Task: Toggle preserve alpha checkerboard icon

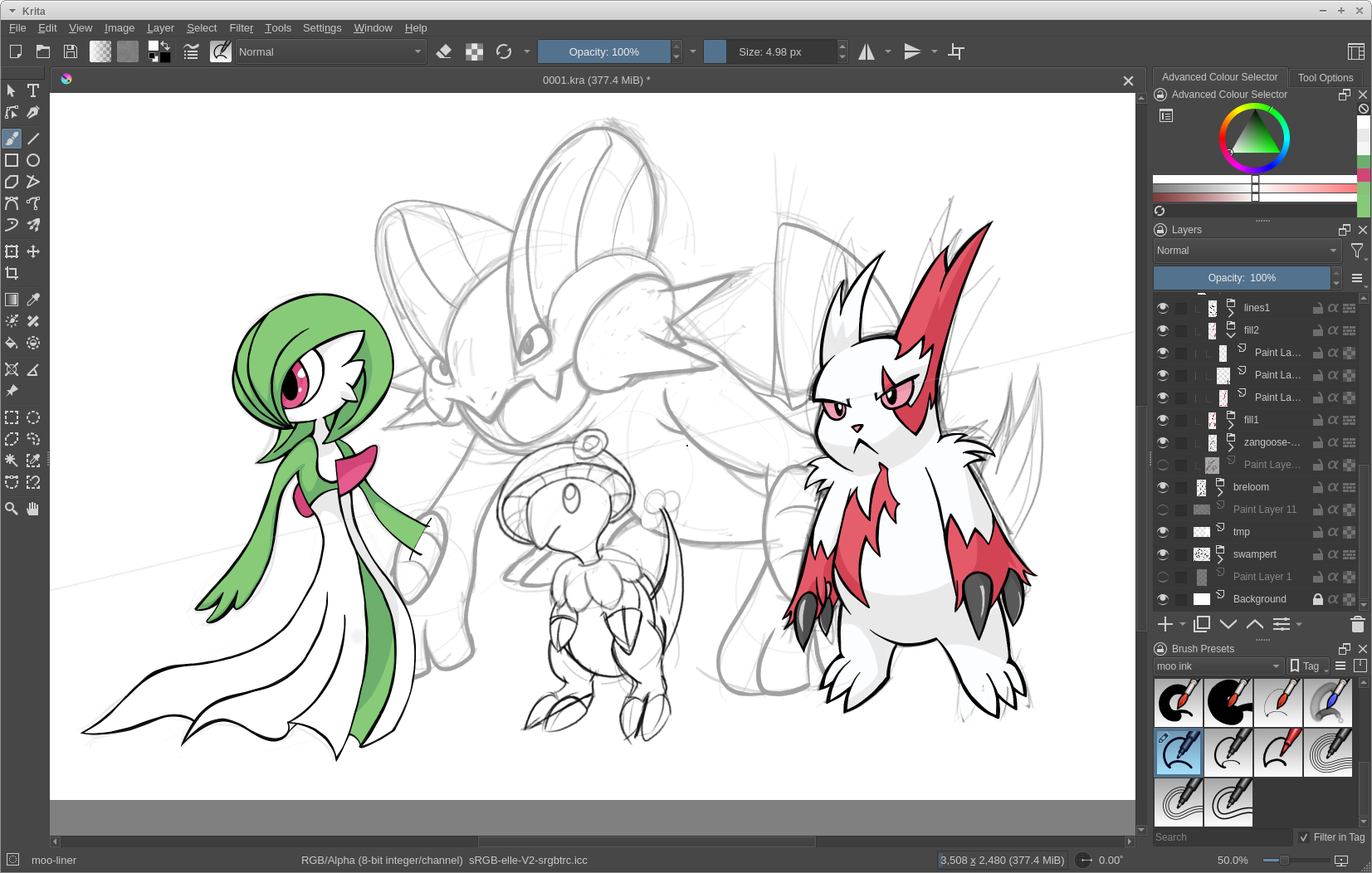Action: click(474, 51)
